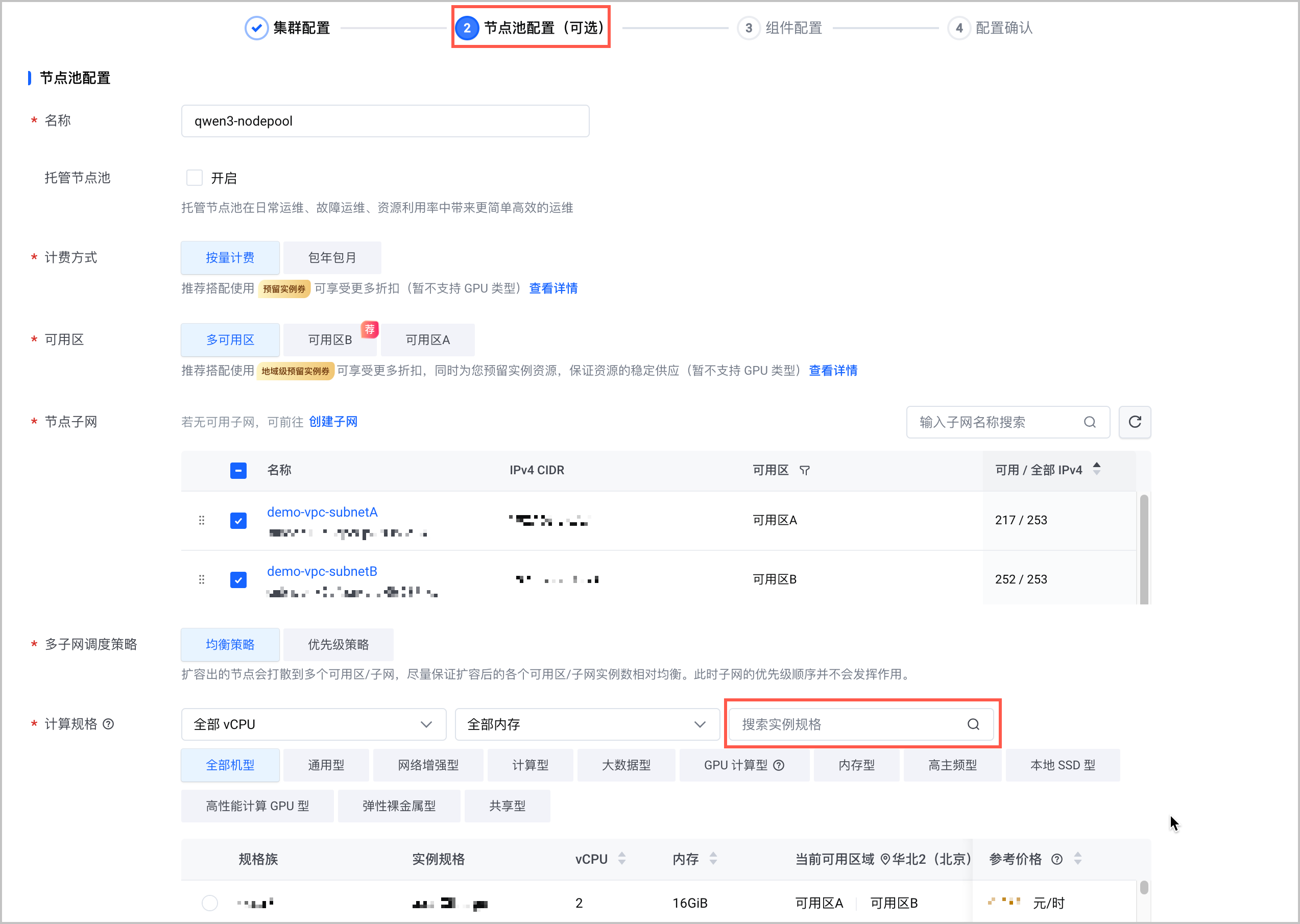Click the subnet search magnifier icon

pyautogui.click(x=1090, y=422)
